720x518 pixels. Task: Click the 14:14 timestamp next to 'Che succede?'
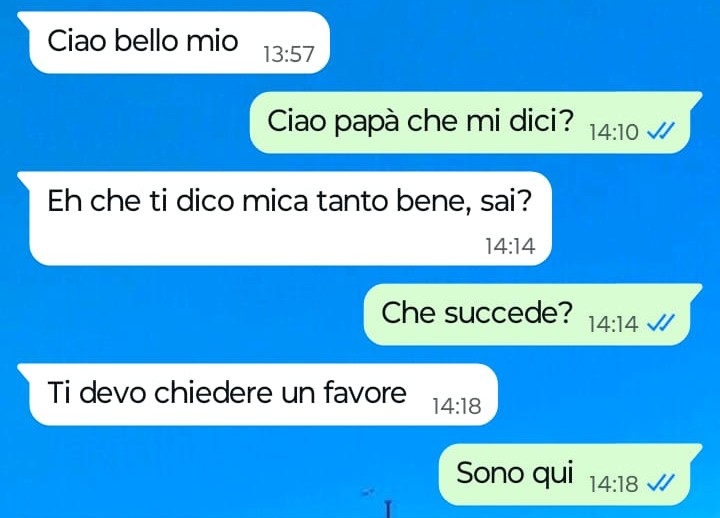613,325
